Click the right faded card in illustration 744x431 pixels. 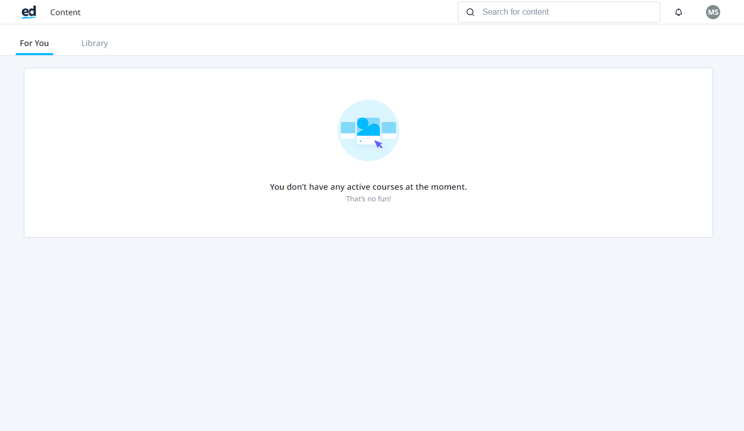[x=389, y=128]
